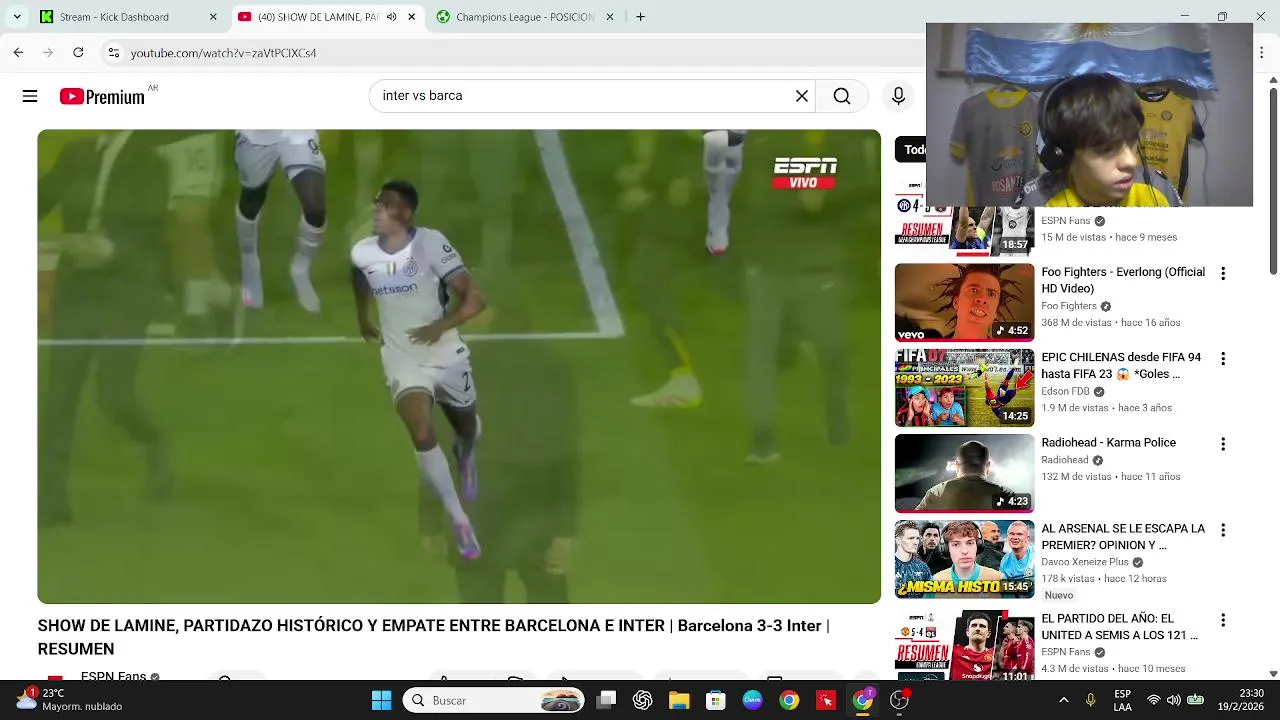This screenshot has height=720, width=1280.
Task: Open Radiohead Karma Police thumbnail
Action: coord(964,473)
